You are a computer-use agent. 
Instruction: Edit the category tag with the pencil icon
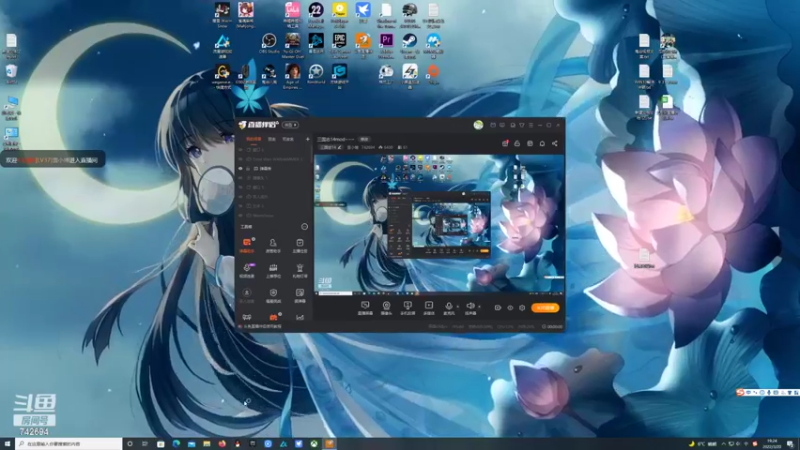(340, 147)
